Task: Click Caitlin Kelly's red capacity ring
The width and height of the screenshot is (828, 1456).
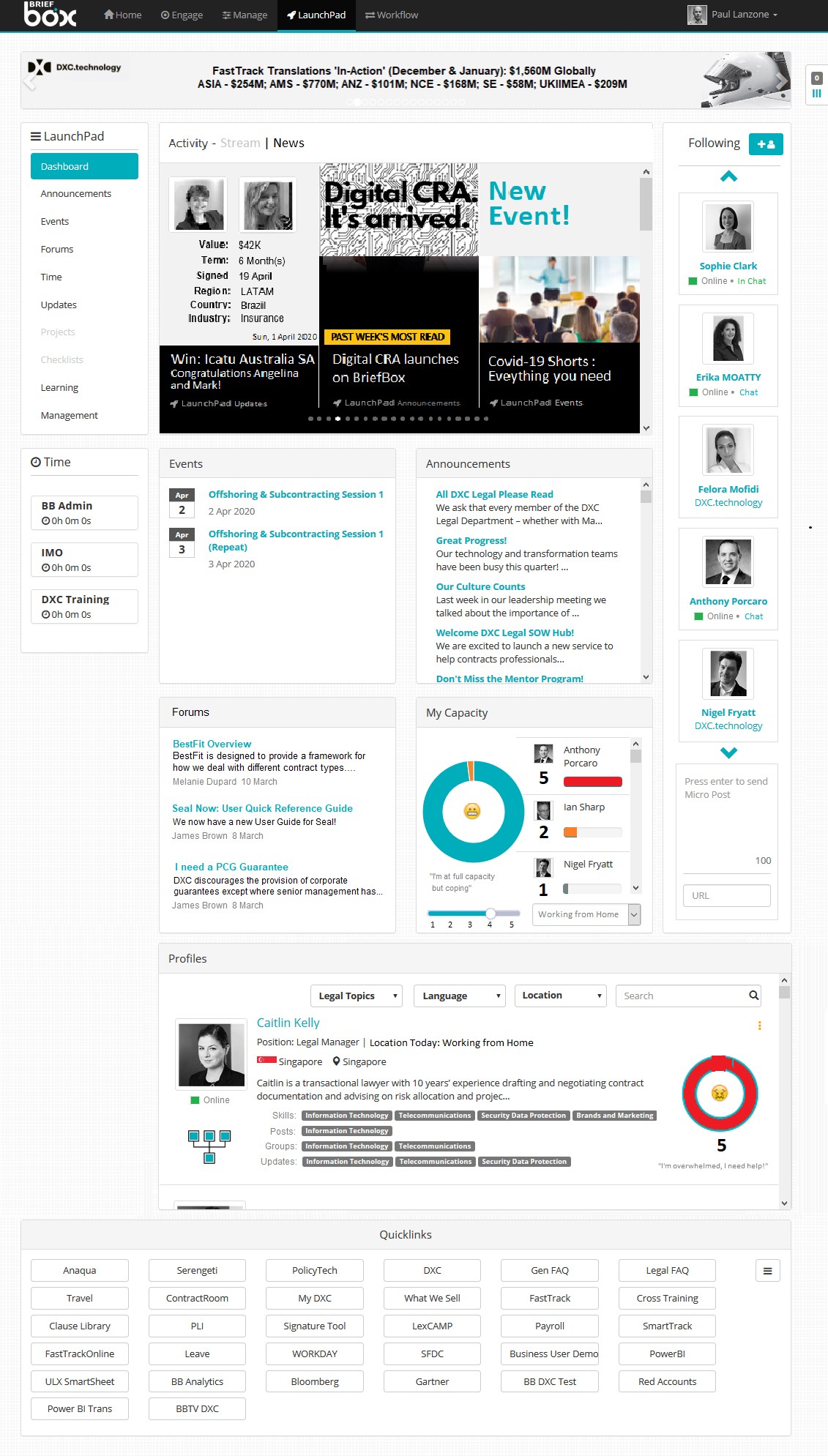Action: click(x=720, y=1094)
